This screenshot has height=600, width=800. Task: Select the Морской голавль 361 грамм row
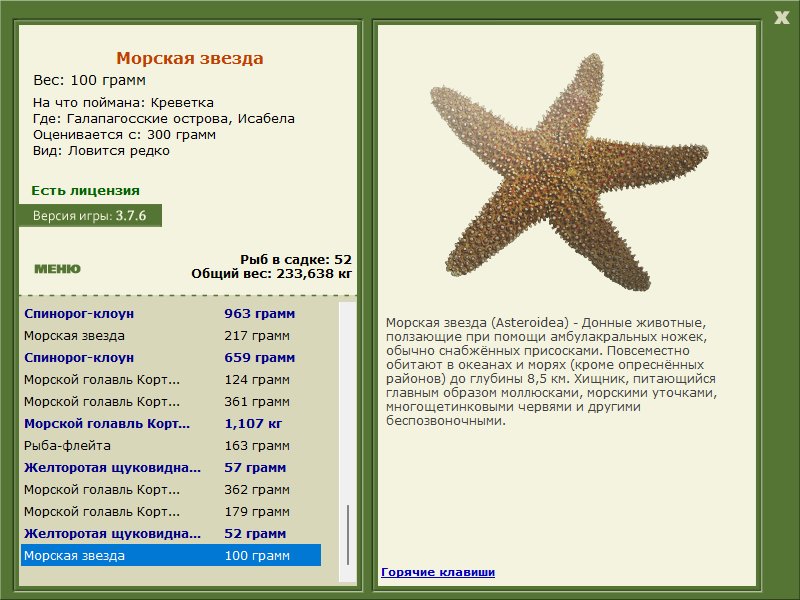point(171,402)
